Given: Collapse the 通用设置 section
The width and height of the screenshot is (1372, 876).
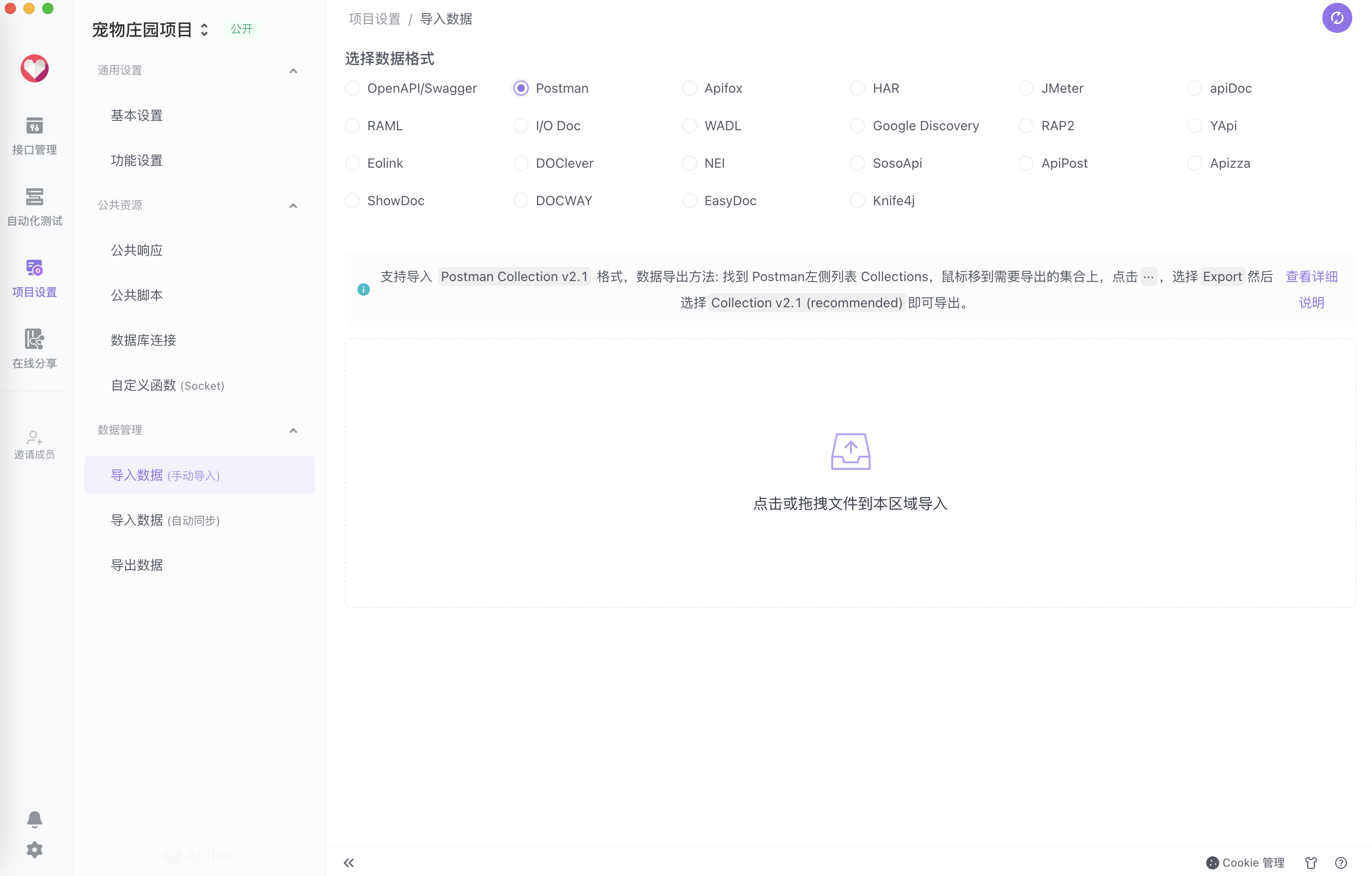Looking at the screenshot, I should (x=293, y=70).
